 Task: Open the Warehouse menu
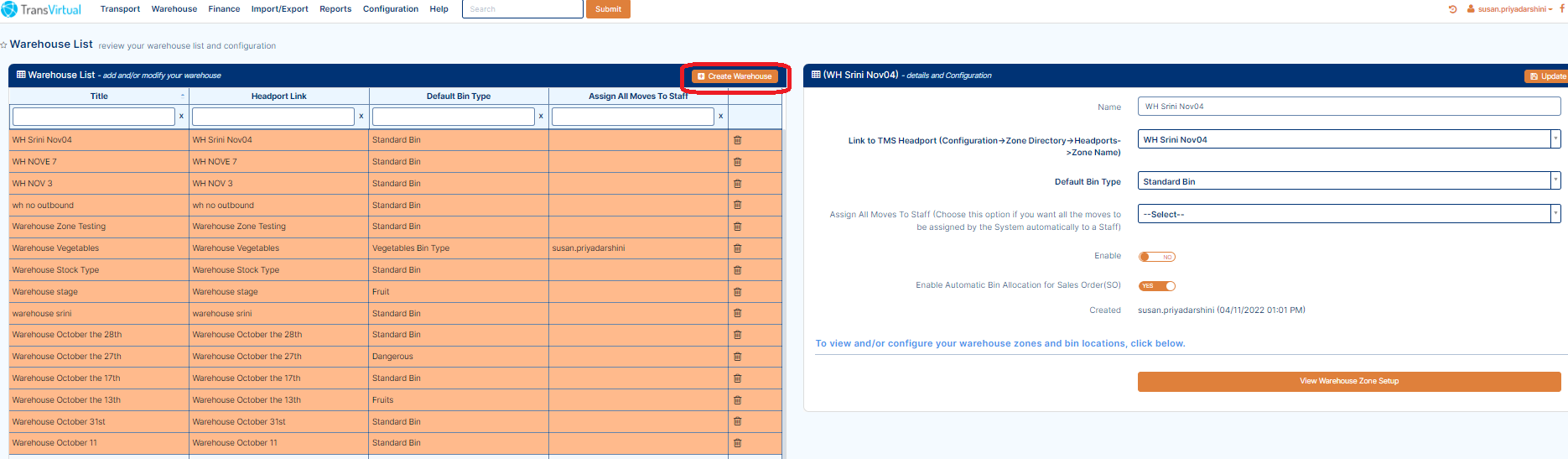click(174, 9)
